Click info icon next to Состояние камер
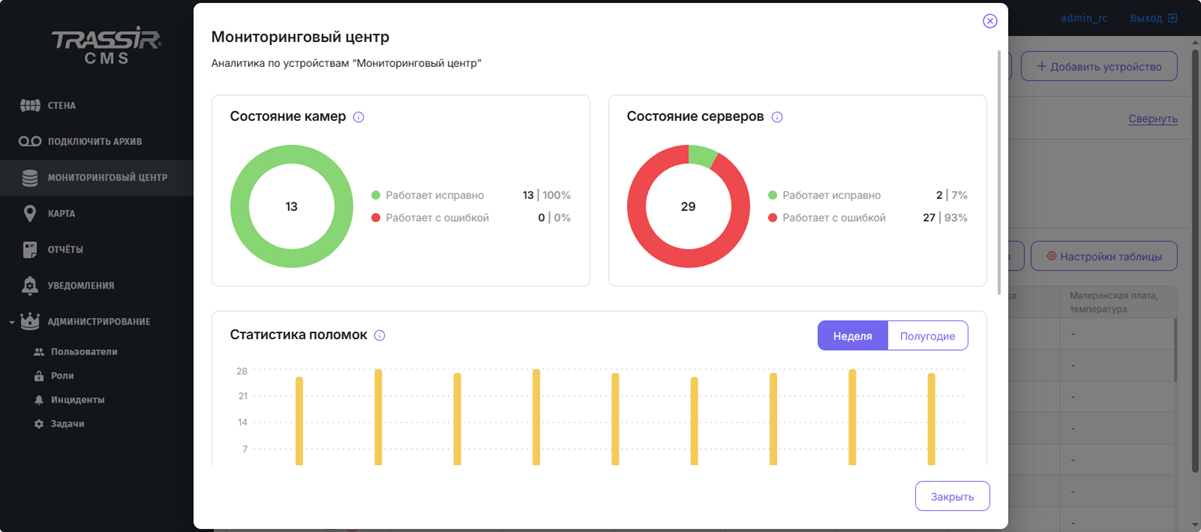The height and width of the screenshot is (532, 1201). 359,117
